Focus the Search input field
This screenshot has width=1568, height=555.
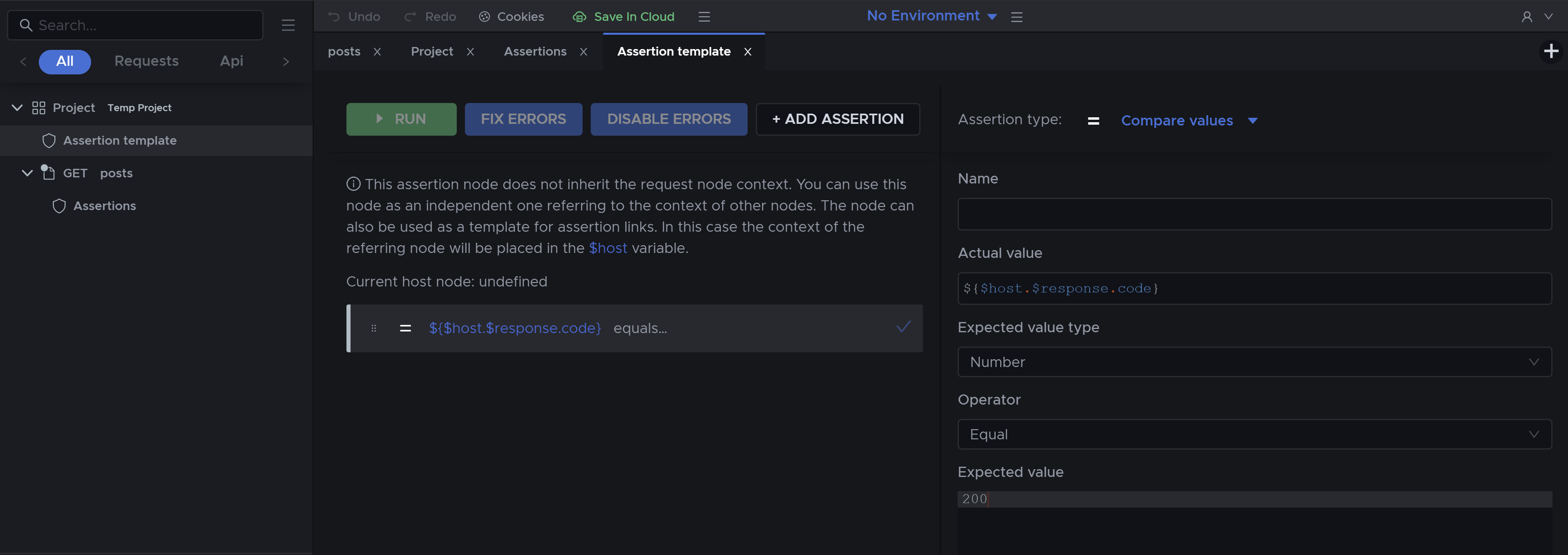(135, 25)
